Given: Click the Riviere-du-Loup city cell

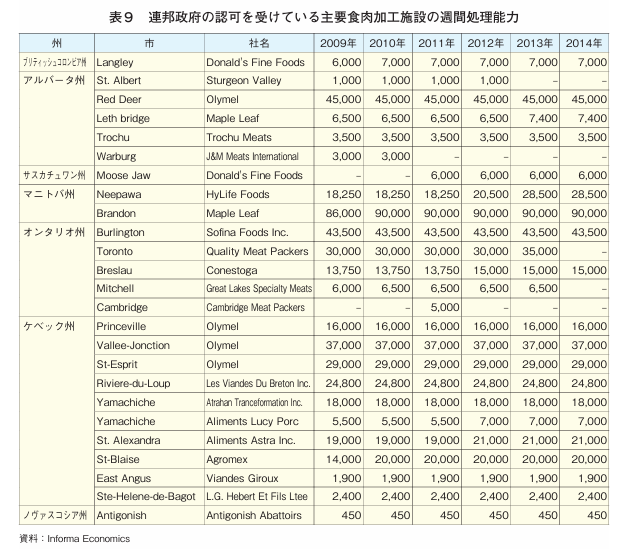Looking at the screenshot, I should click(x=149, y=383).
